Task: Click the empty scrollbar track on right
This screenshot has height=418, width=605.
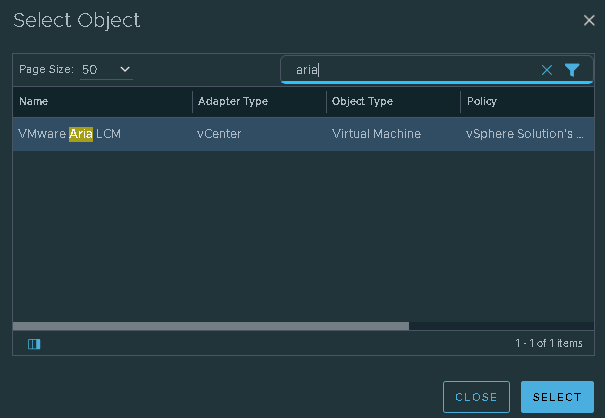Action: pos(500,325)
